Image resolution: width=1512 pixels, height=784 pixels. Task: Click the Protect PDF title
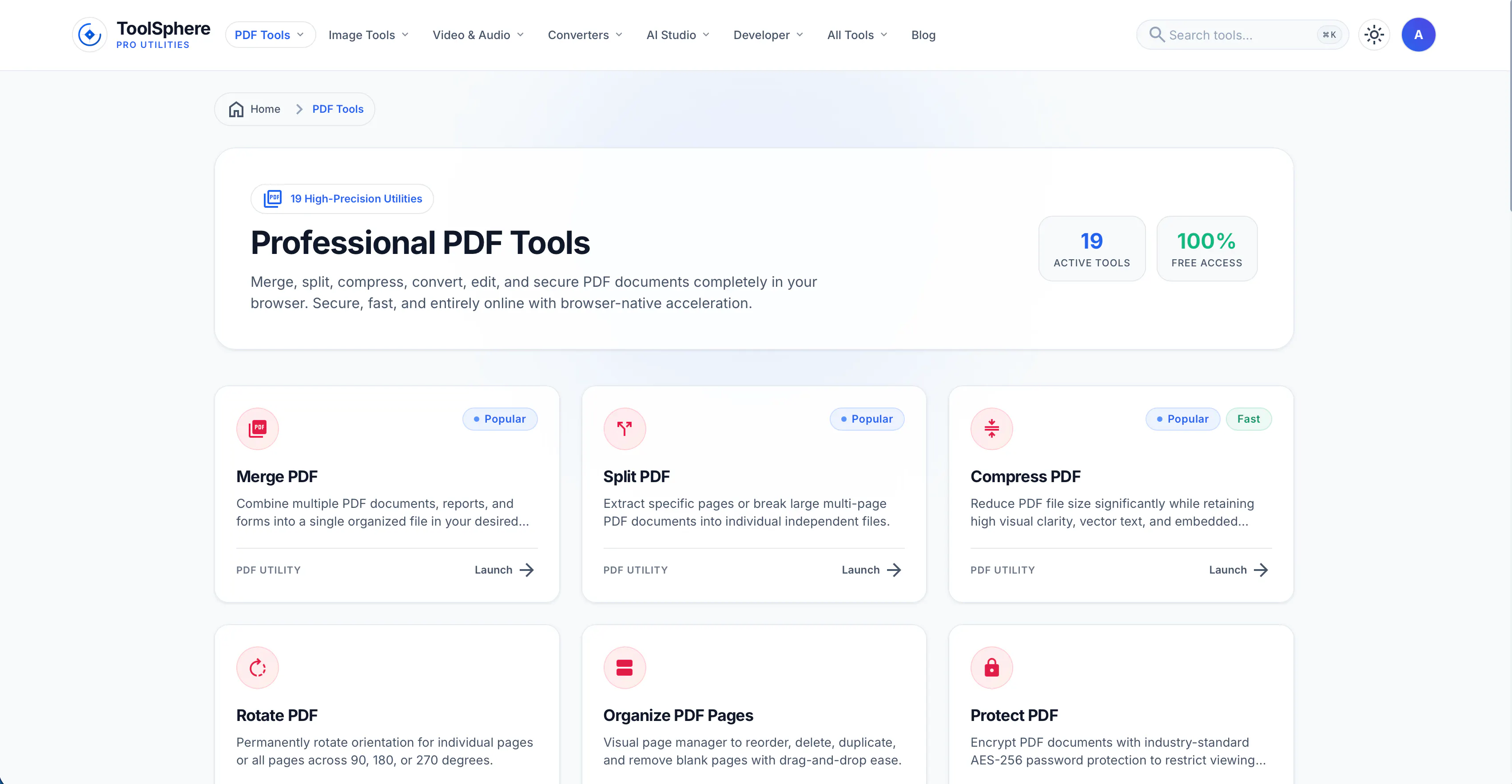(x=1014, y=715)
